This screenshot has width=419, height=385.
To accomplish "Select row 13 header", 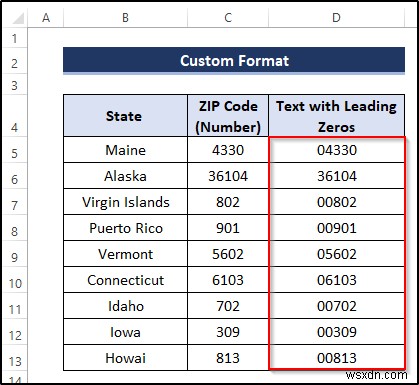I will pos(15,358).
